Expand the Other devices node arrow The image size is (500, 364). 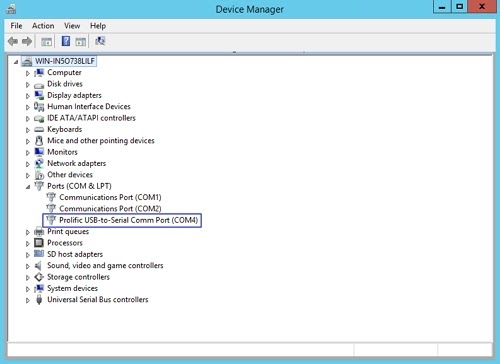[x=28, y=175]
